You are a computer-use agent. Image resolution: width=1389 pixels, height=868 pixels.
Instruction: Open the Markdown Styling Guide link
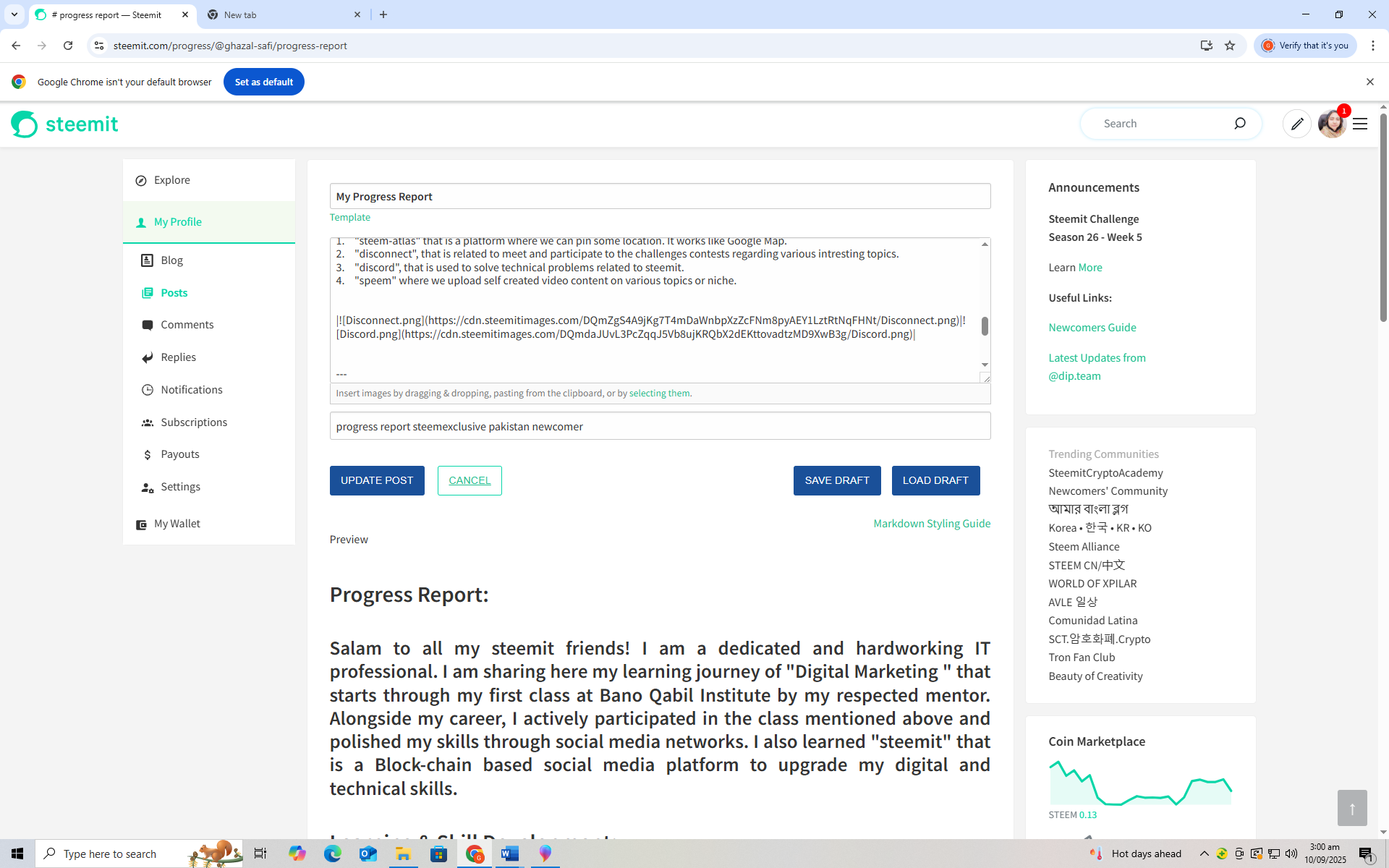[x=932, y=524]
